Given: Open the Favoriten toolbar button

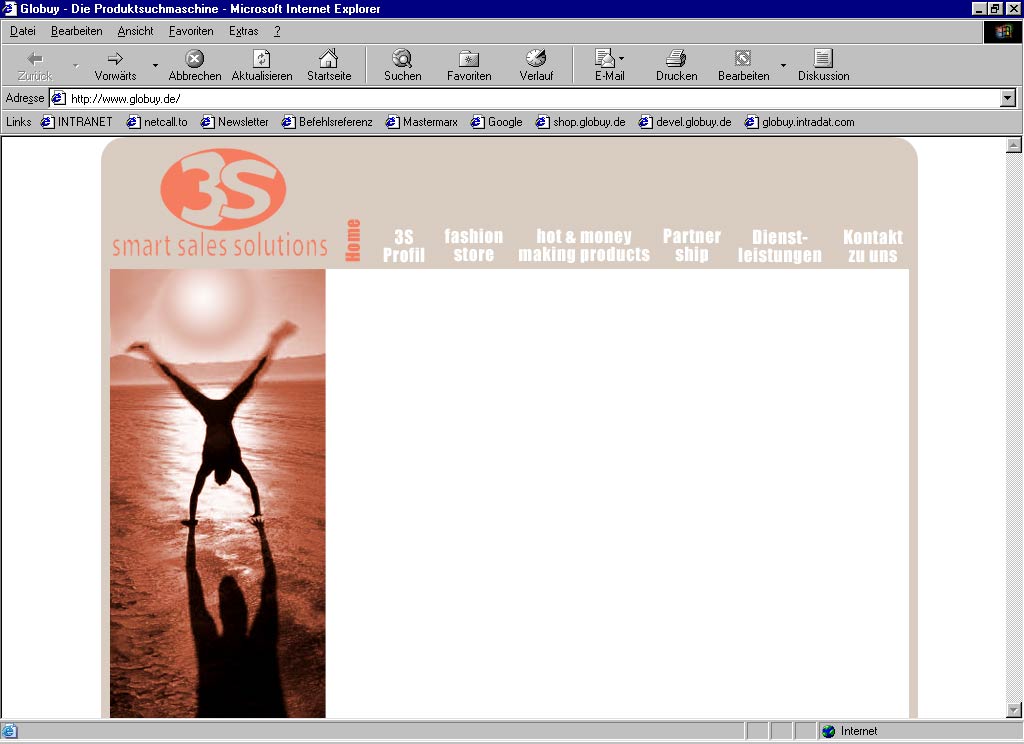Looking at the screenshot, I should tap(469, 65).
